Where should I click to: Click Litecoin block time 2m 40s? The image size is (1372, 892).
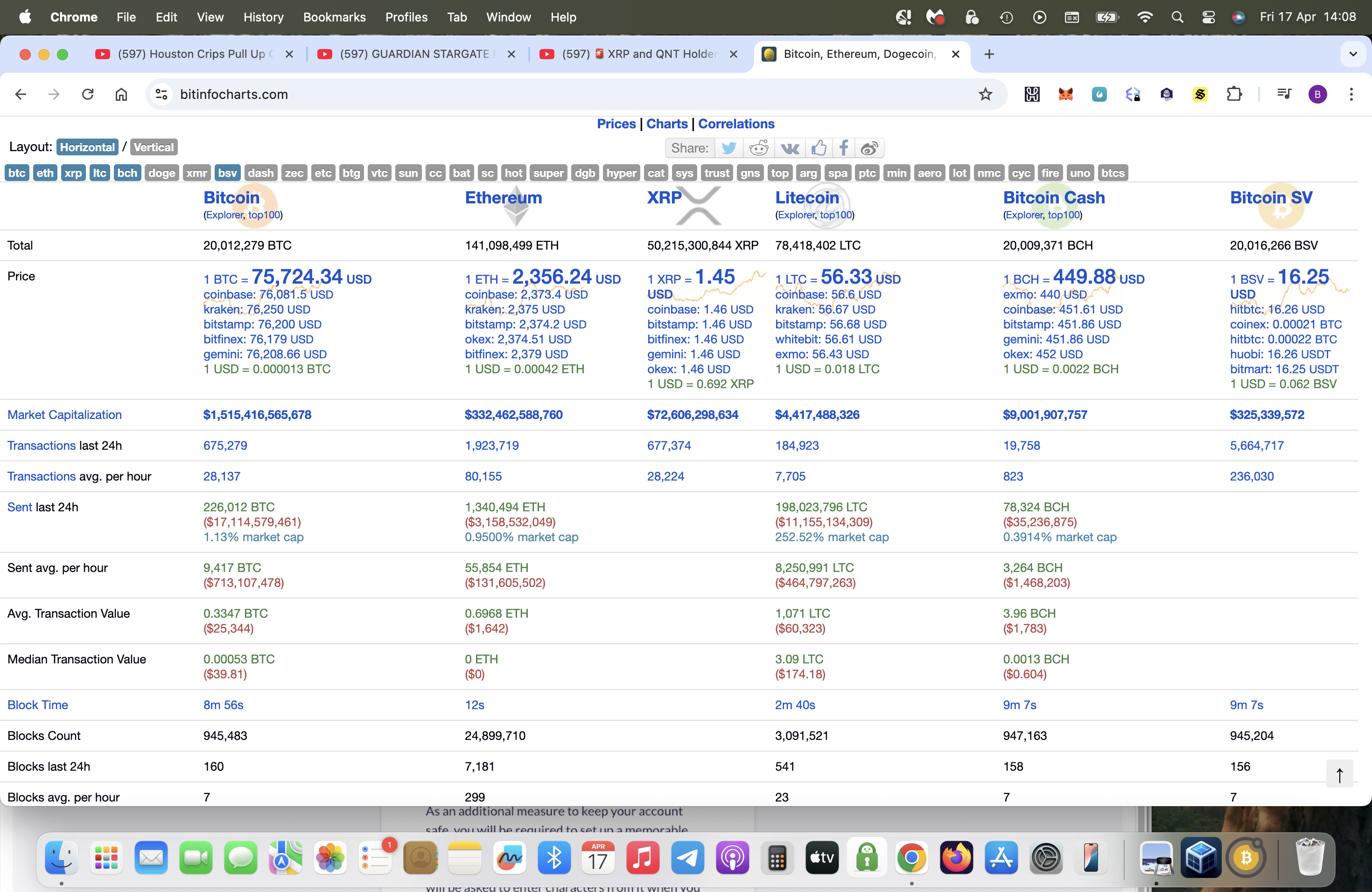(795, 705)
